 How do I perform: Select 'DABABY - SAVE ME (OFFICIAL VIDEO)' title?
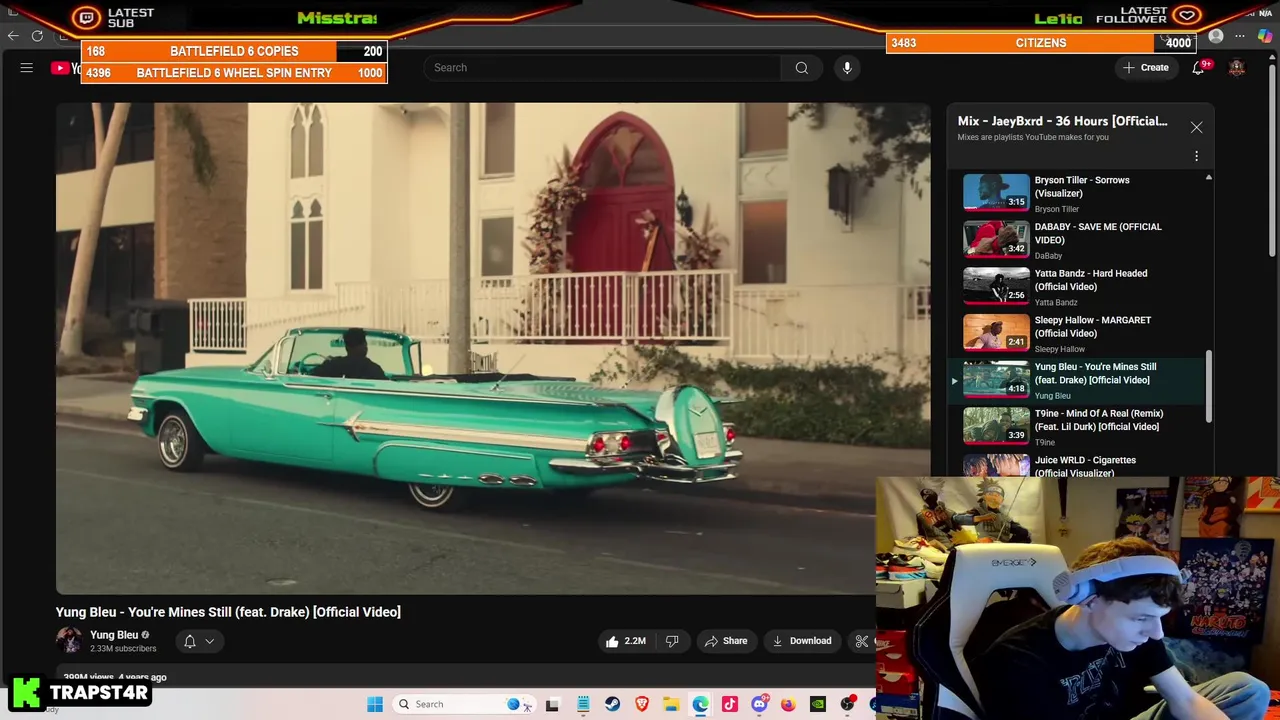[x=1098, y=233]
